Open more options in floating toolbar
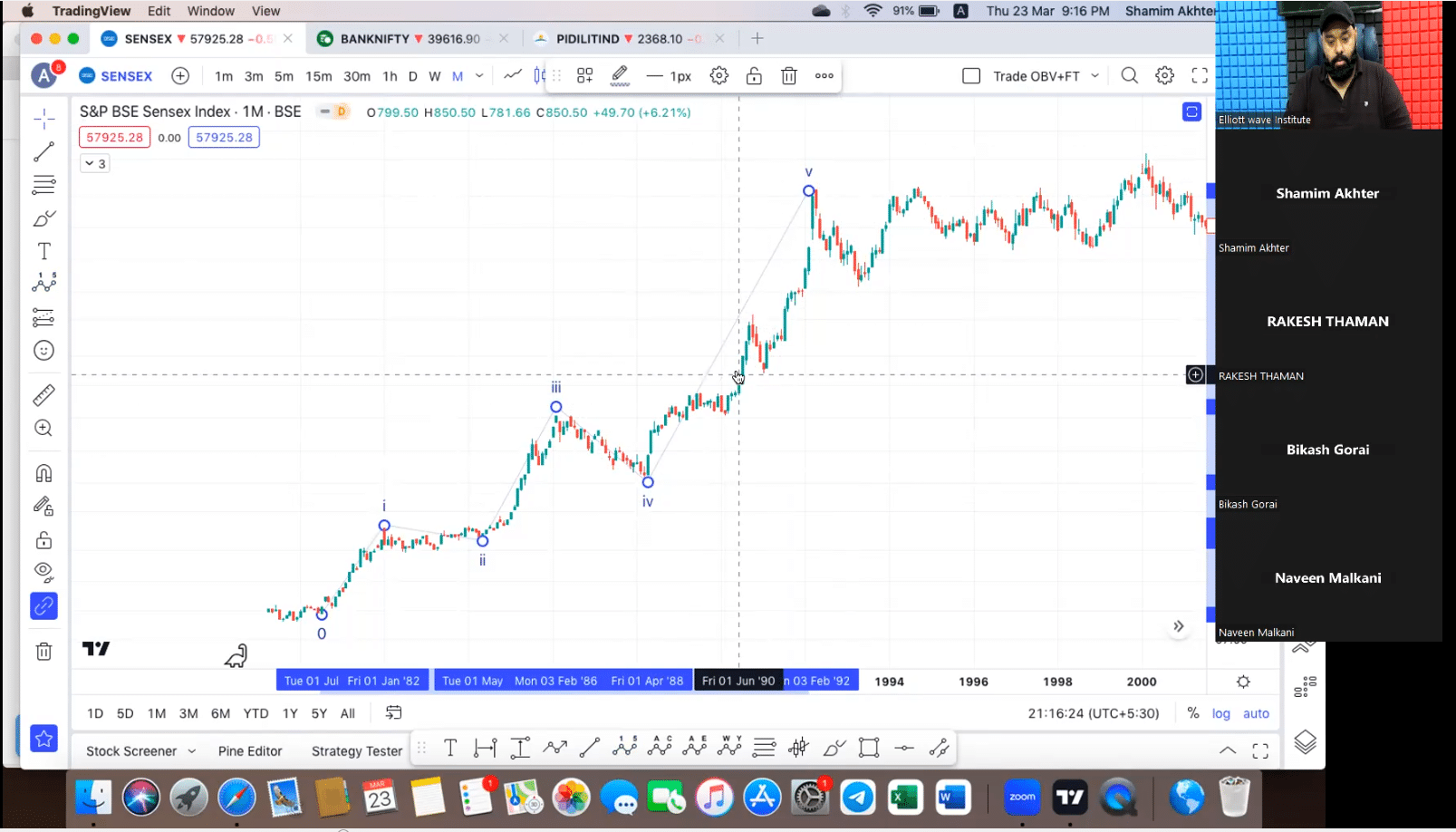The width and height of the screenshot is (1456, 832). [x=824, y=76]
